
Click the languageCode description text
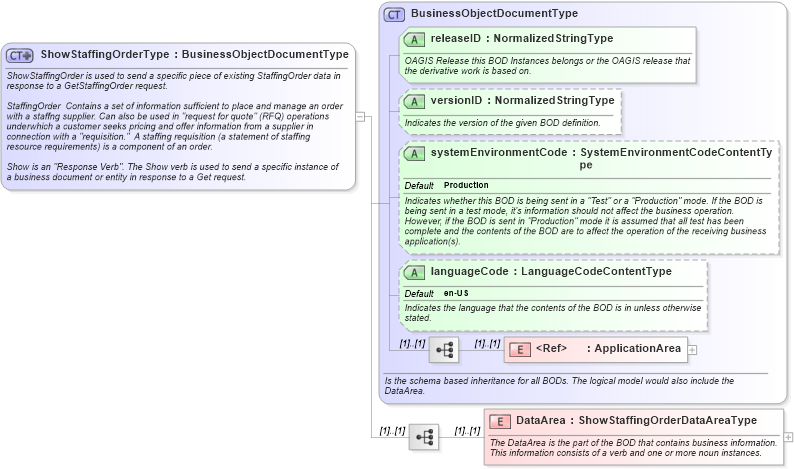pos(552,313)
